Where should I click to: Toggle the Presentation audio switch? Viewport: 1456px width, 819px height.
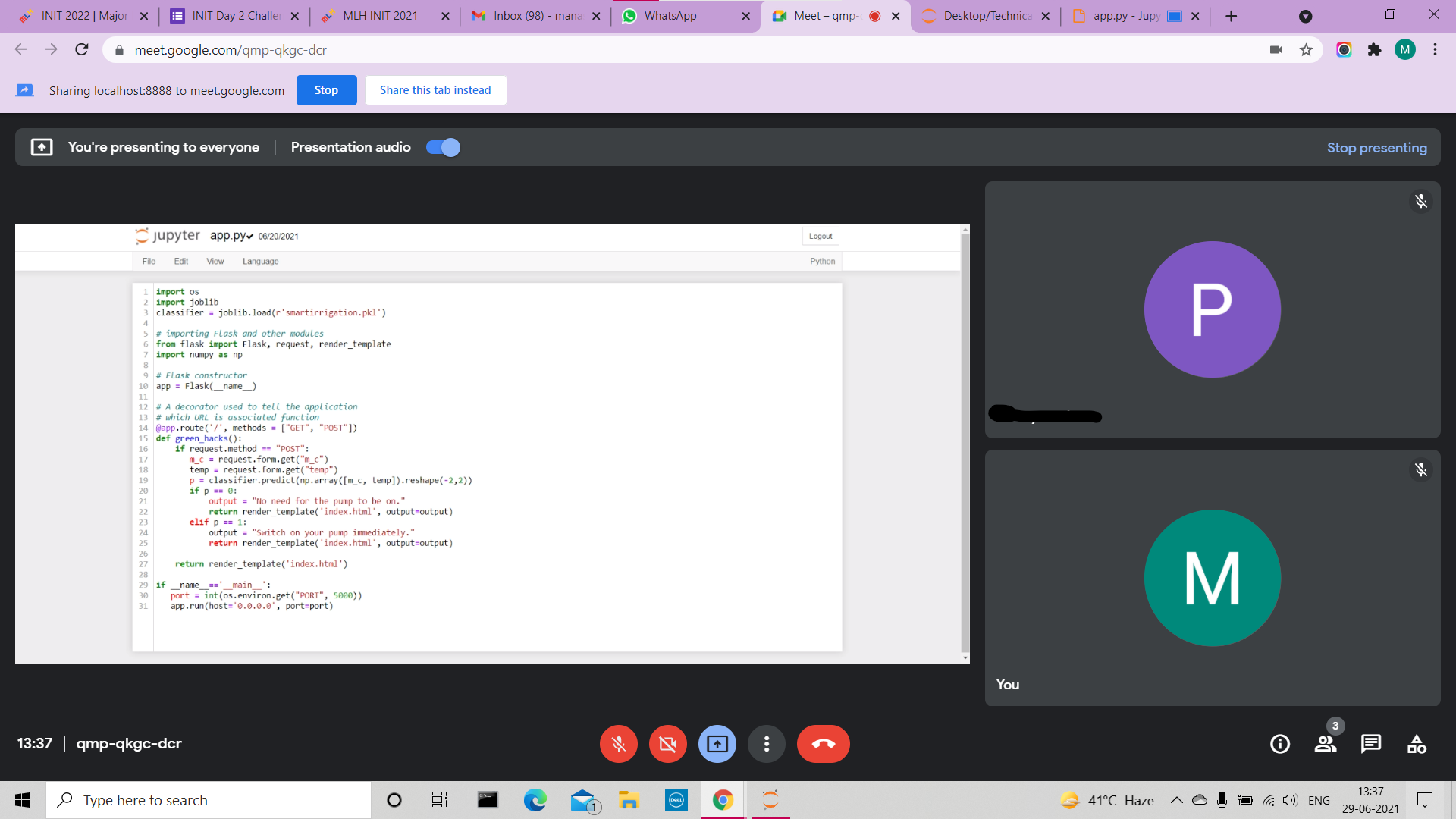click(443, 147)
